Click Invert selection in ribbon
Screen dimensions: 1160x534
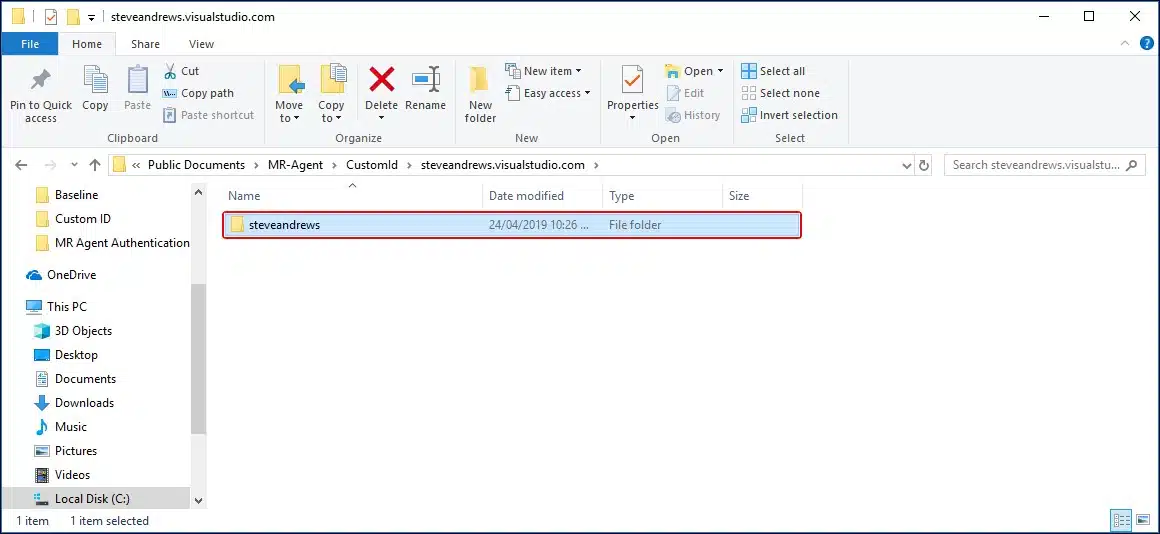789,115
